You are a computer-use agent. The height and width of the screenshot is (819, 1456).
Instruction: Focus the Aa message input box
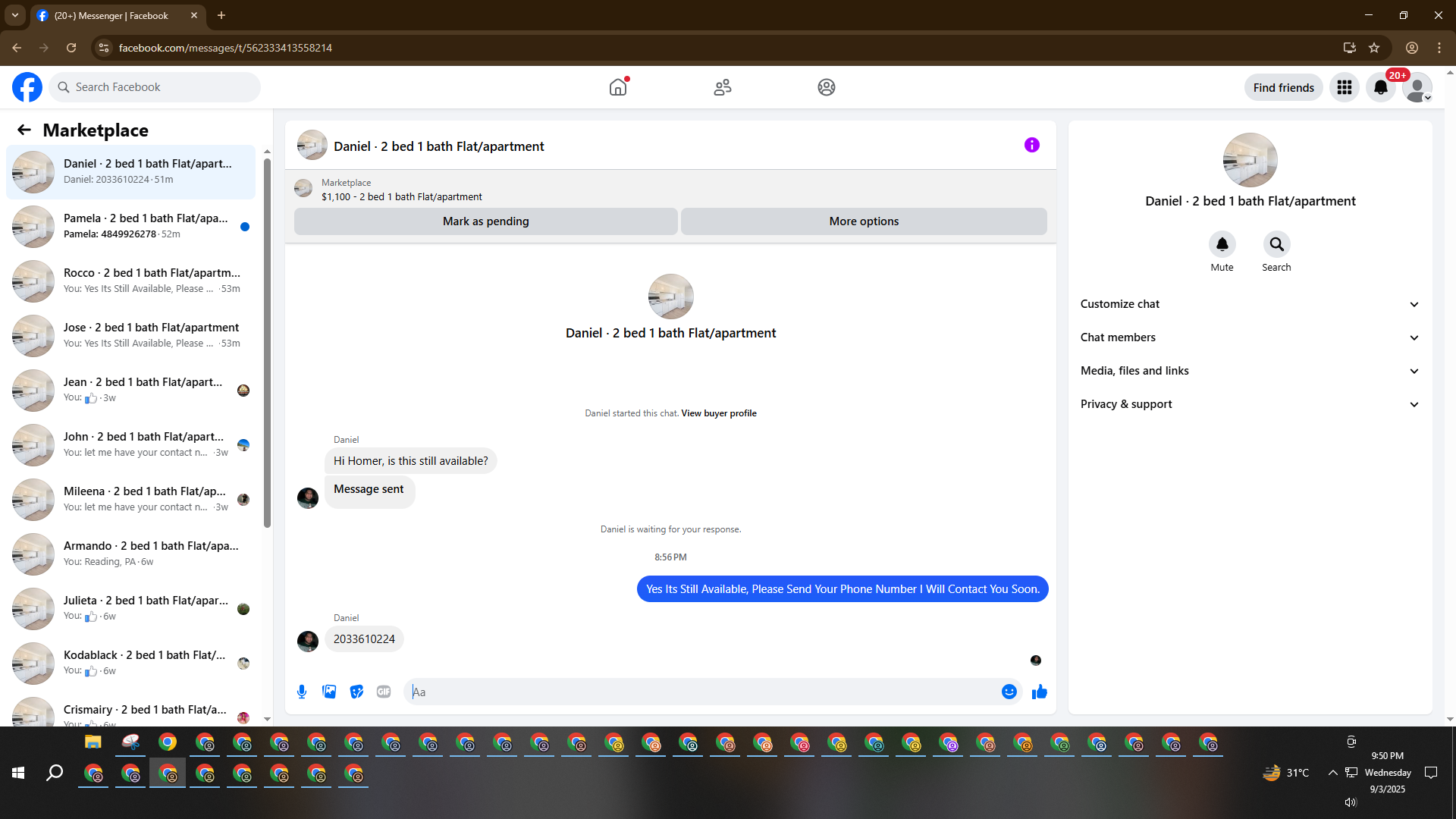click(701, 692)
